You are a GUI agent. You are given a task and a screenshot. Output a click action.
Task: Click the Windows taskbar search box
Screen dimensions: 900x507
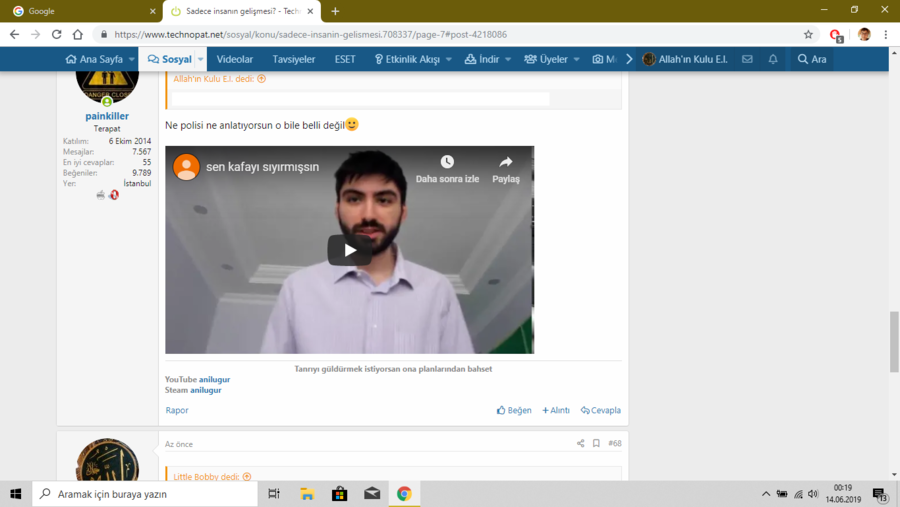point(145,494)
